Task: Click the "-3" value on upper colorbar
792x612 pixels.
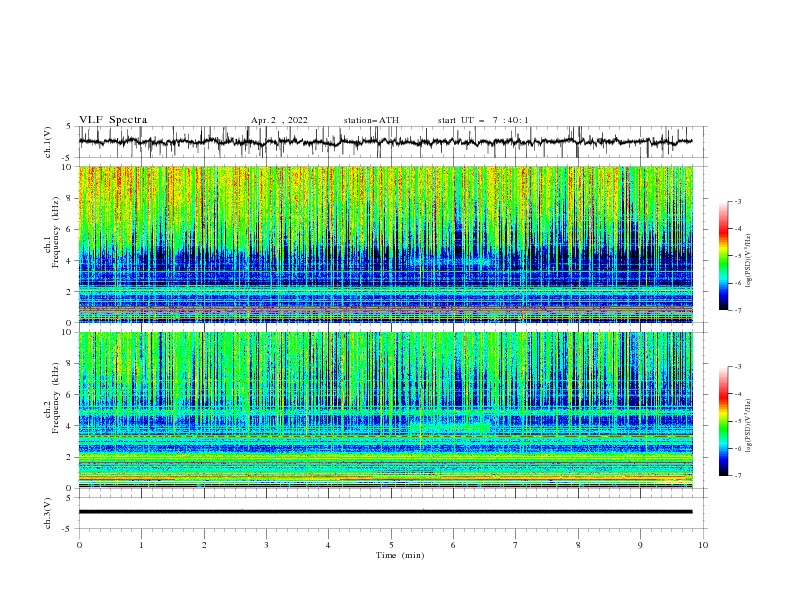Action: 737,201
